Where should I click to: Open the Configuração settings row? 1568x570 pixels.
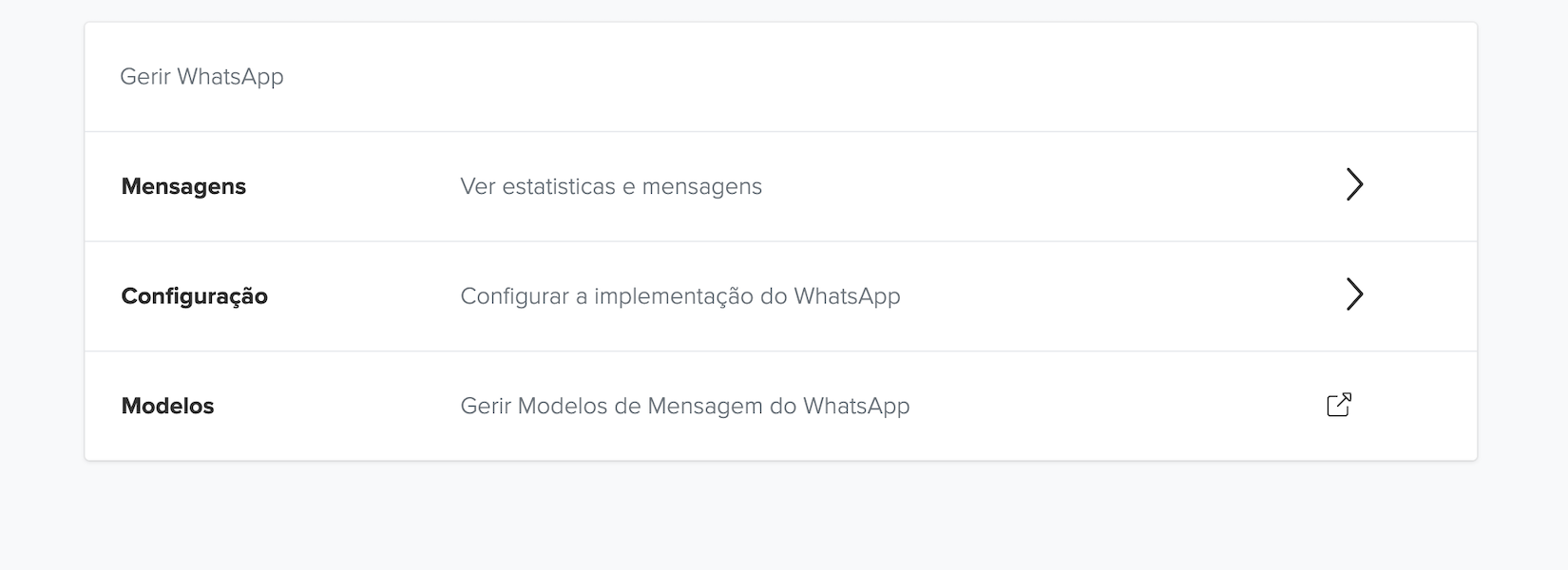tap(779, 296)
